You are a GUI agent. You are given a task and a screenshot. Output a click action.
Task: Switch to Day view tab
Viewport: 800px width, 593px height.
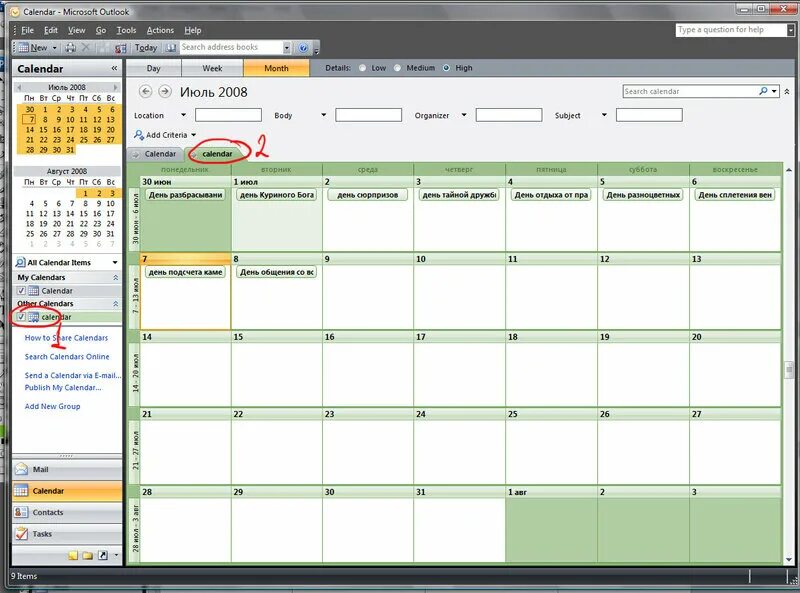(x=154, y=68)
